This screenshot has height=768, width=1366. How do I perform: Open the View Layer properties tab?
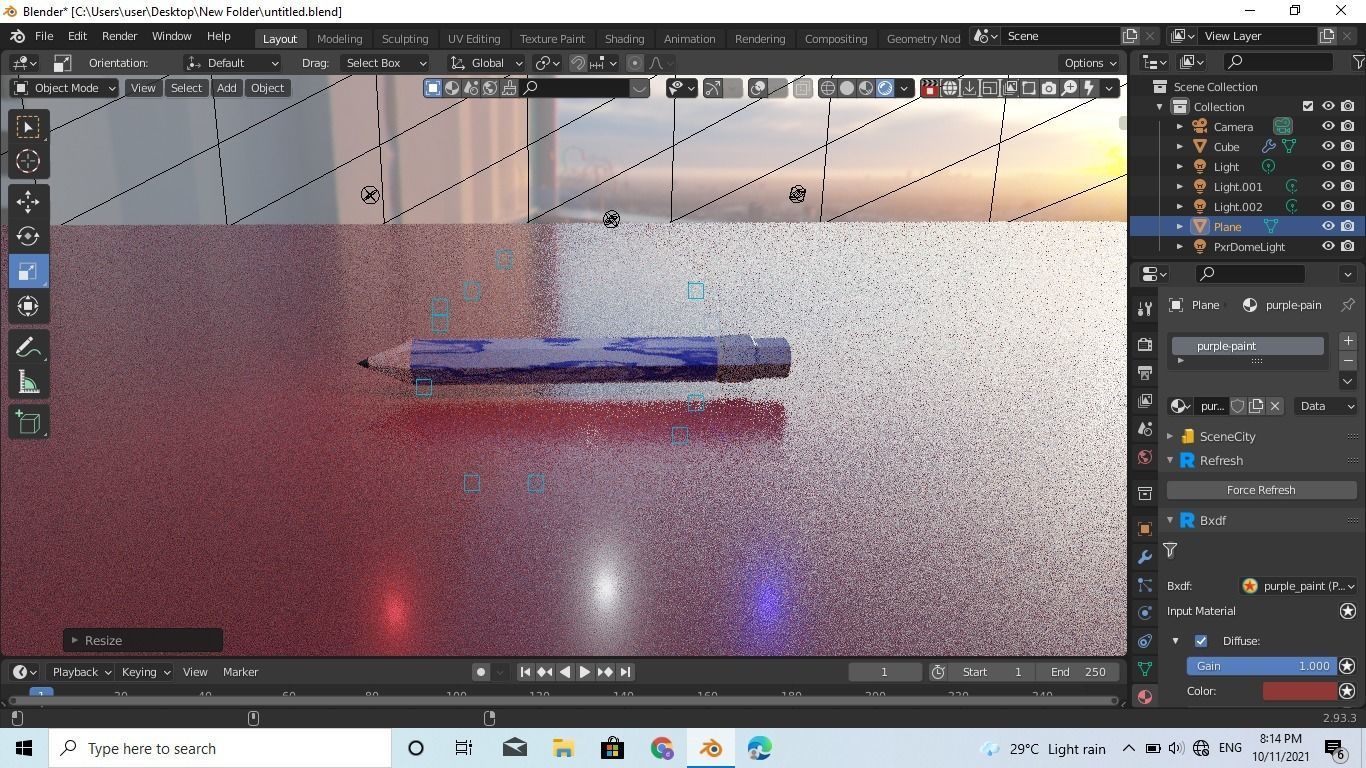[1145, 400]
